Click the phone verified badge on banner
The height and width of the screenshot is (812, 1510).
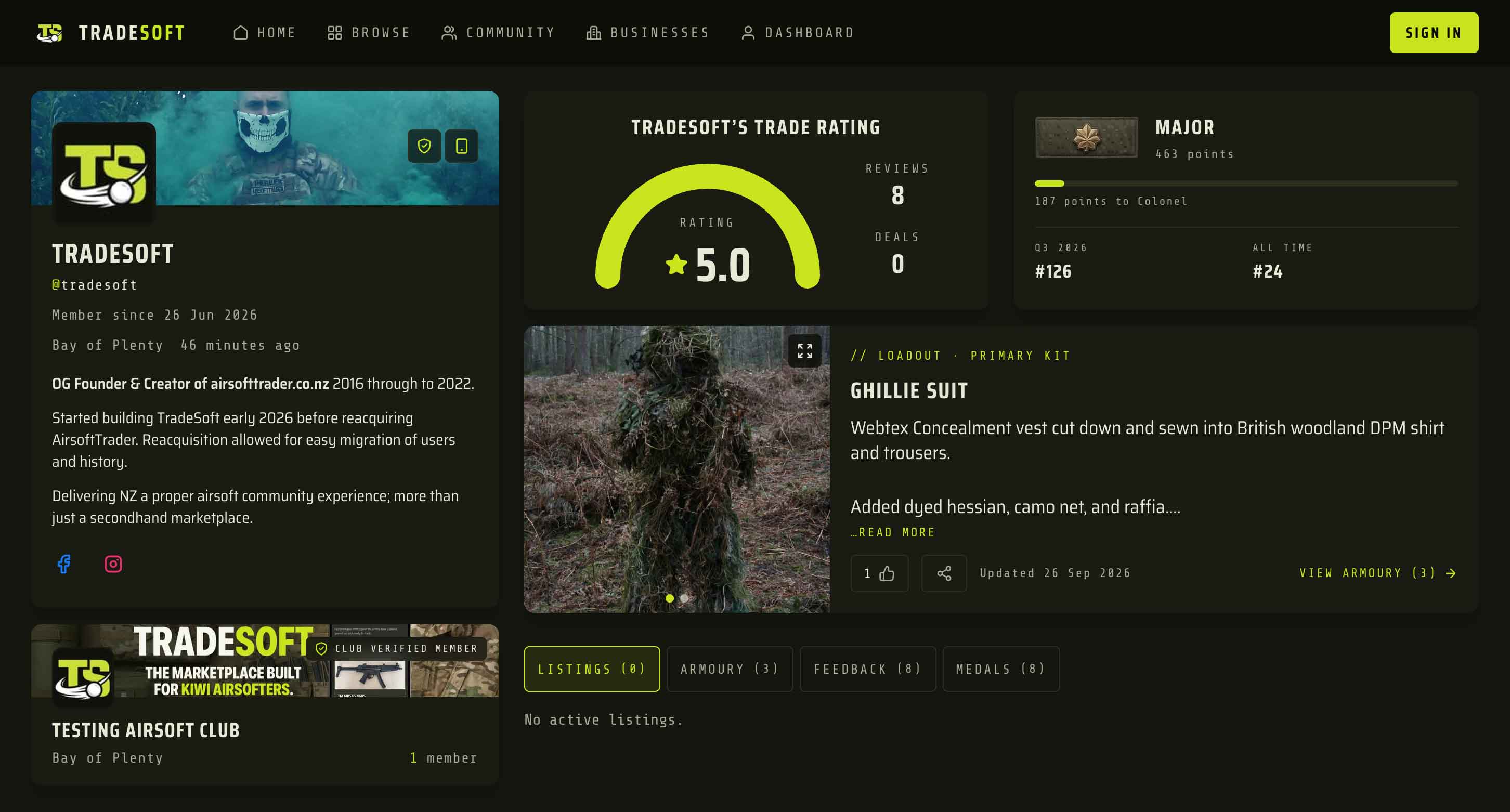point(461,146)
